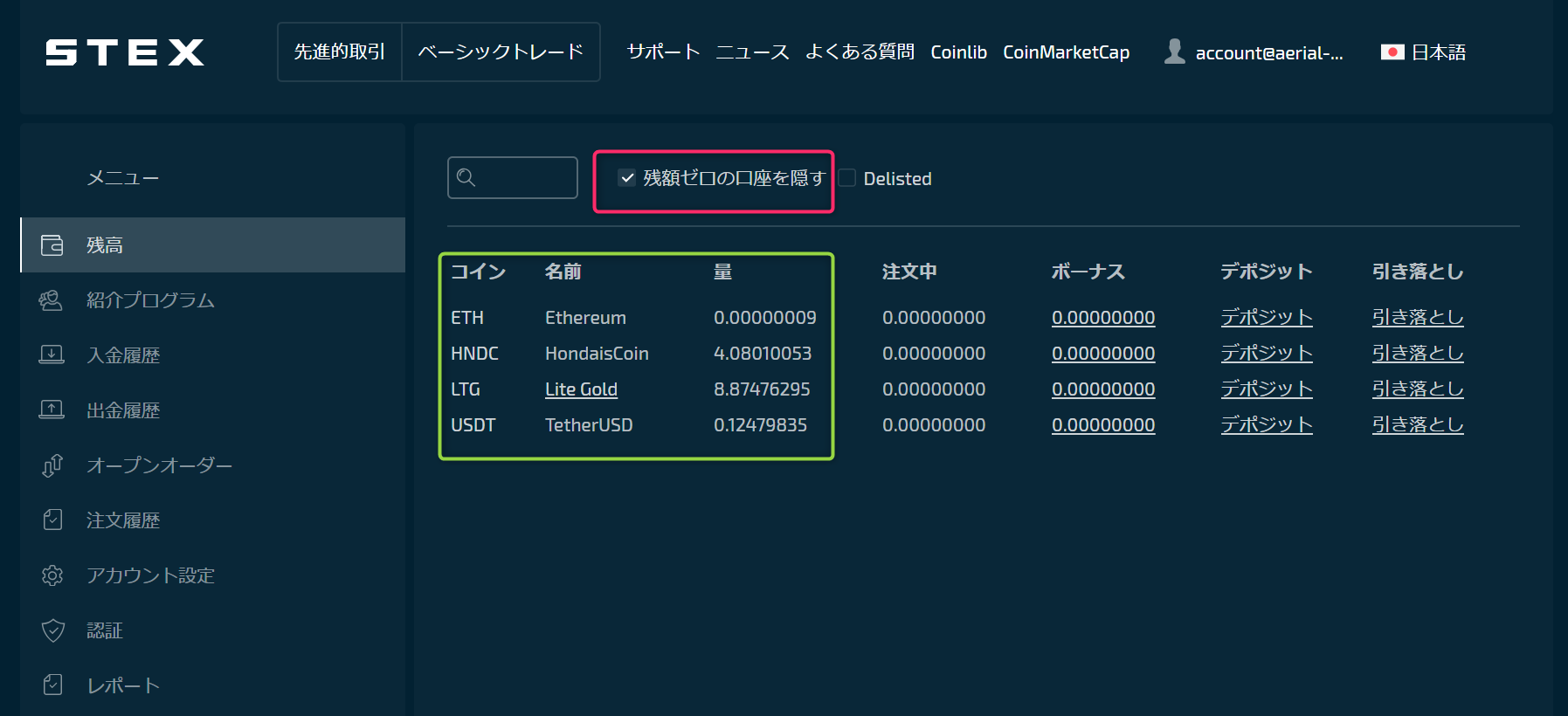This screenshot has width=1568, height=716.
Task: Click the 名前 column header
Action: point(563,272)
